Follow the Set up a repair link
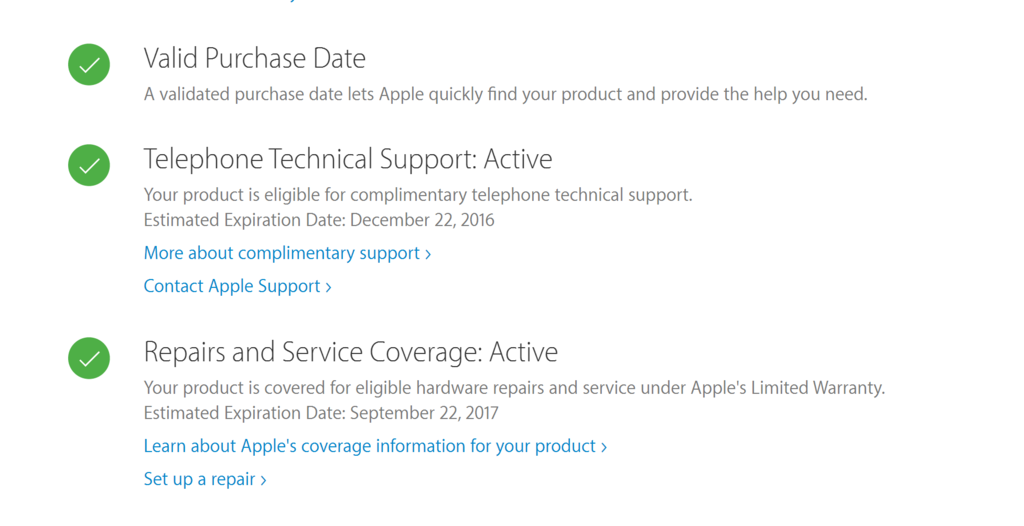Image resolution: width=1024 pixels, height=526 pixels. 205,480
